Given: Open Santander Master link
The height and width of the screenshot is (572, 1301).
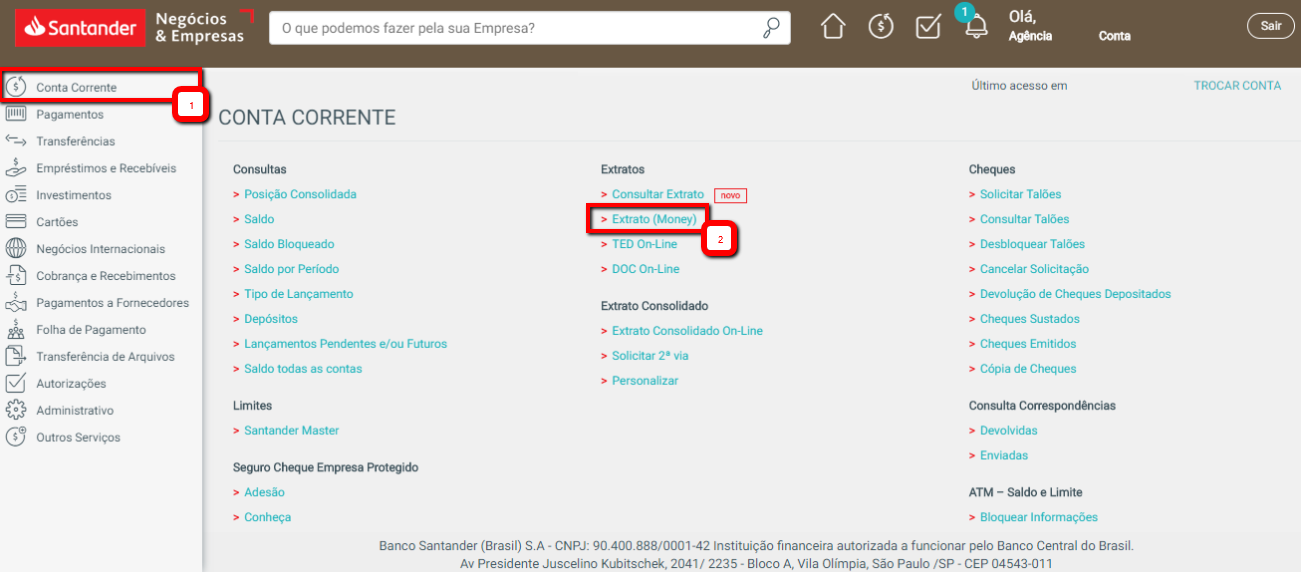Looking at the screenshot, I should (291, 431).
